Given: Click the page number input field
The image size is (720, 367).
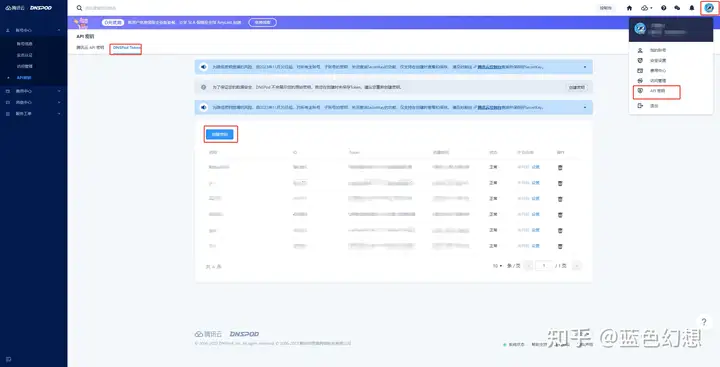Looking at the screenshot, I should pos(544,266).
